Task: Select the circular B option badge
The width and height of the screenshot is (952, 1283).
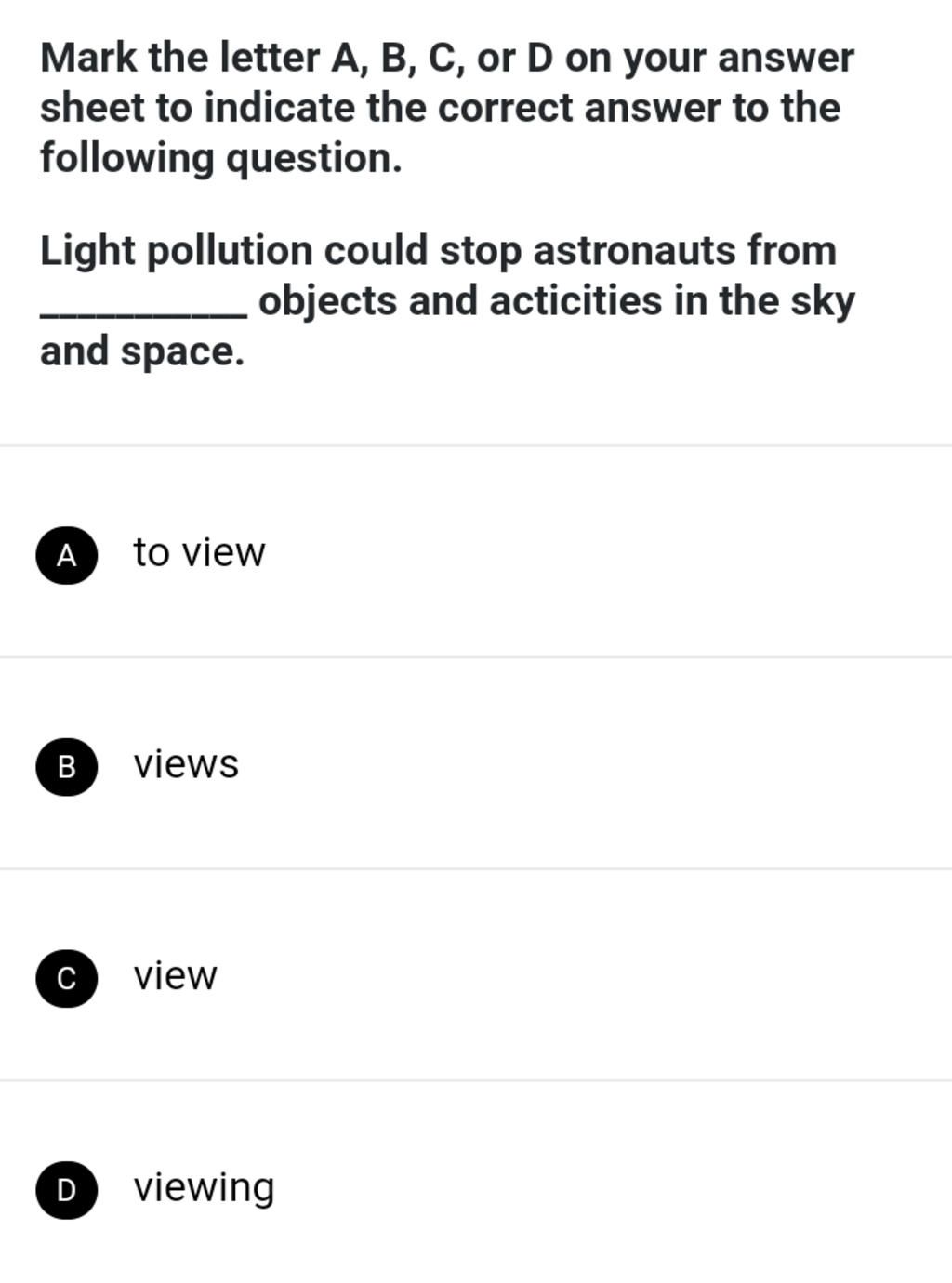Action: click(x=67, y=766)
